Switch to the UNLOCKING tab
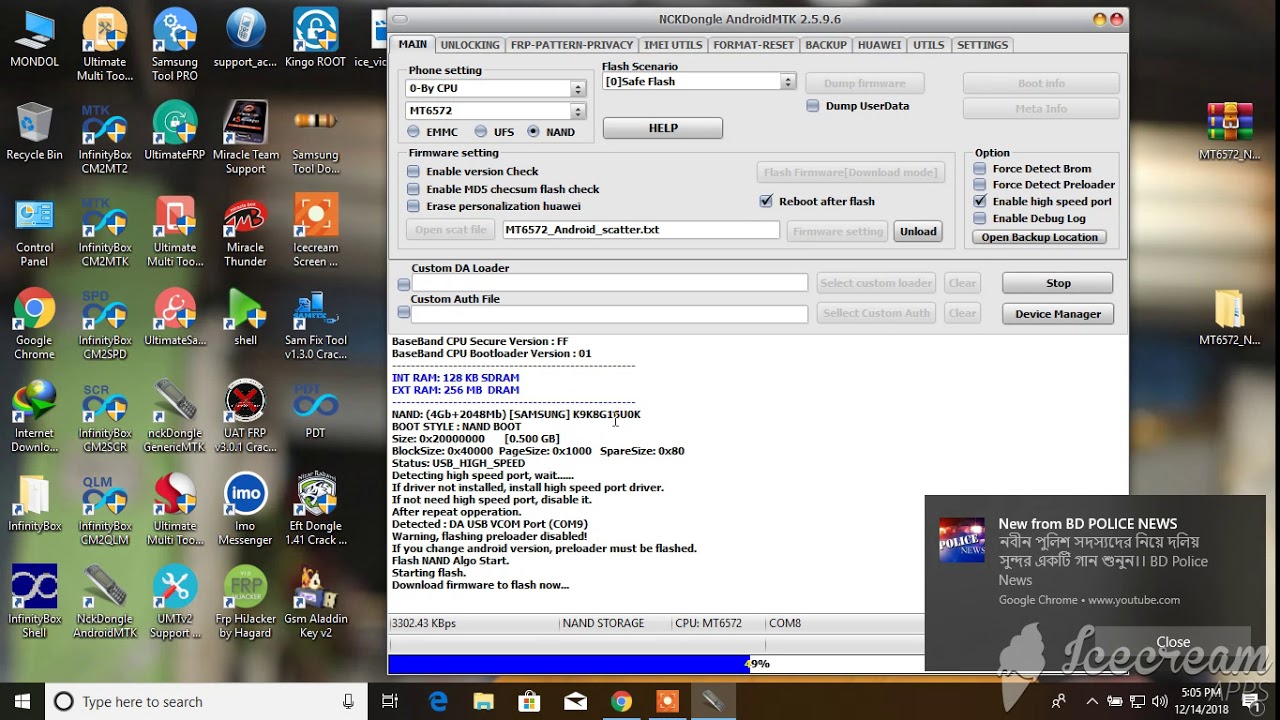1280x720 pixels. pos(470,45)
